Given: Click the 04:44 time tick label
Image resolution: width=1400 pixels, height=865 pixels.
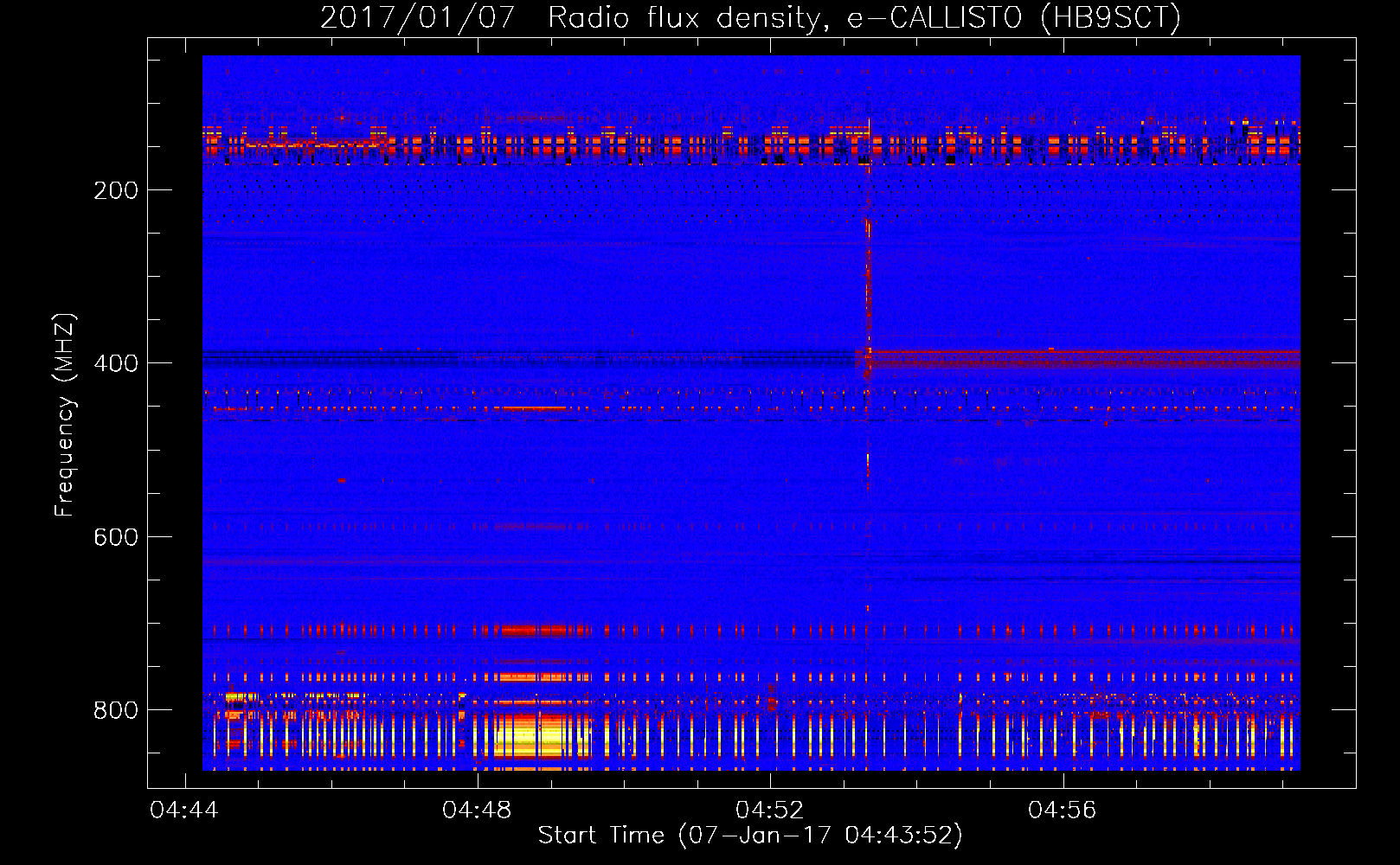Looking at the screenshot, I should [x=184, y=811].
